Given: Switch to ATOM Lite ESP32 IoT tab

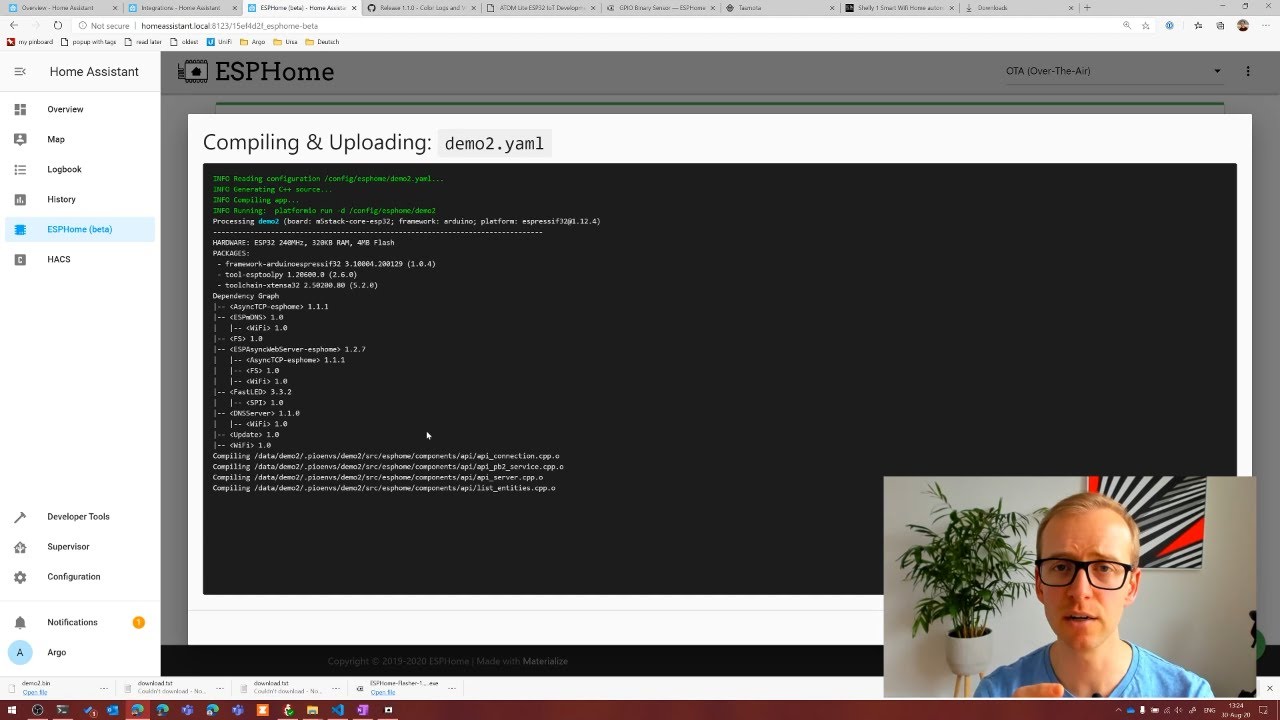Looking at the screenshot, I should [x=539, y=8].
